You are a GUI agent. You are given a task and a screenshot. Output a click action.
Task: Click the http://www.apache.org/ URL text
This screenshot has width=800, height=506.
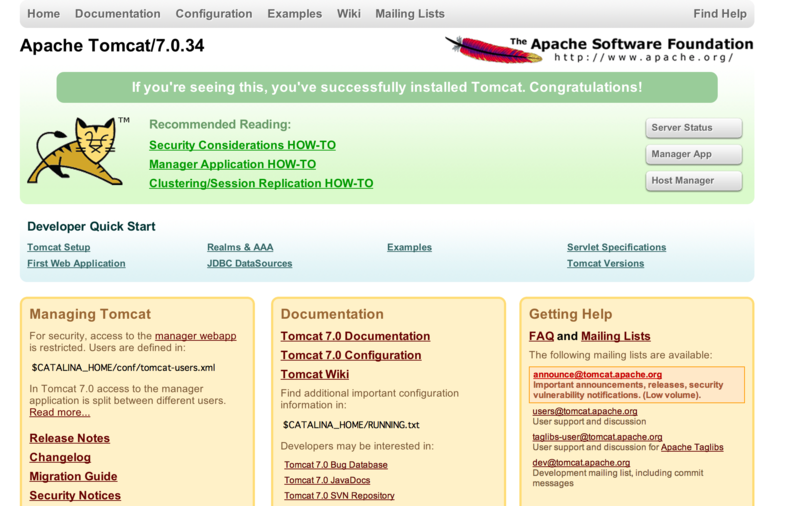click(x=644, y=57)
